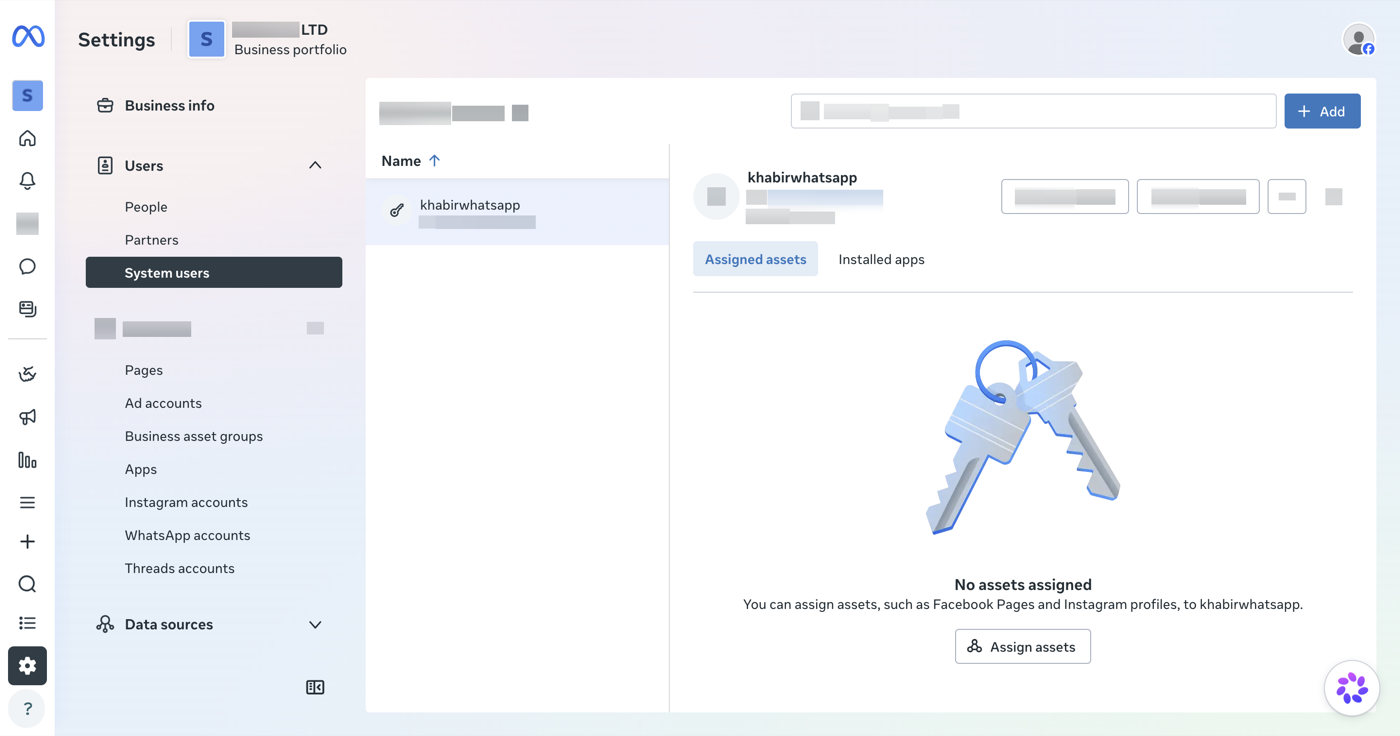
Task: Click the Settings page heading
Action: click(x=117, y=40)
